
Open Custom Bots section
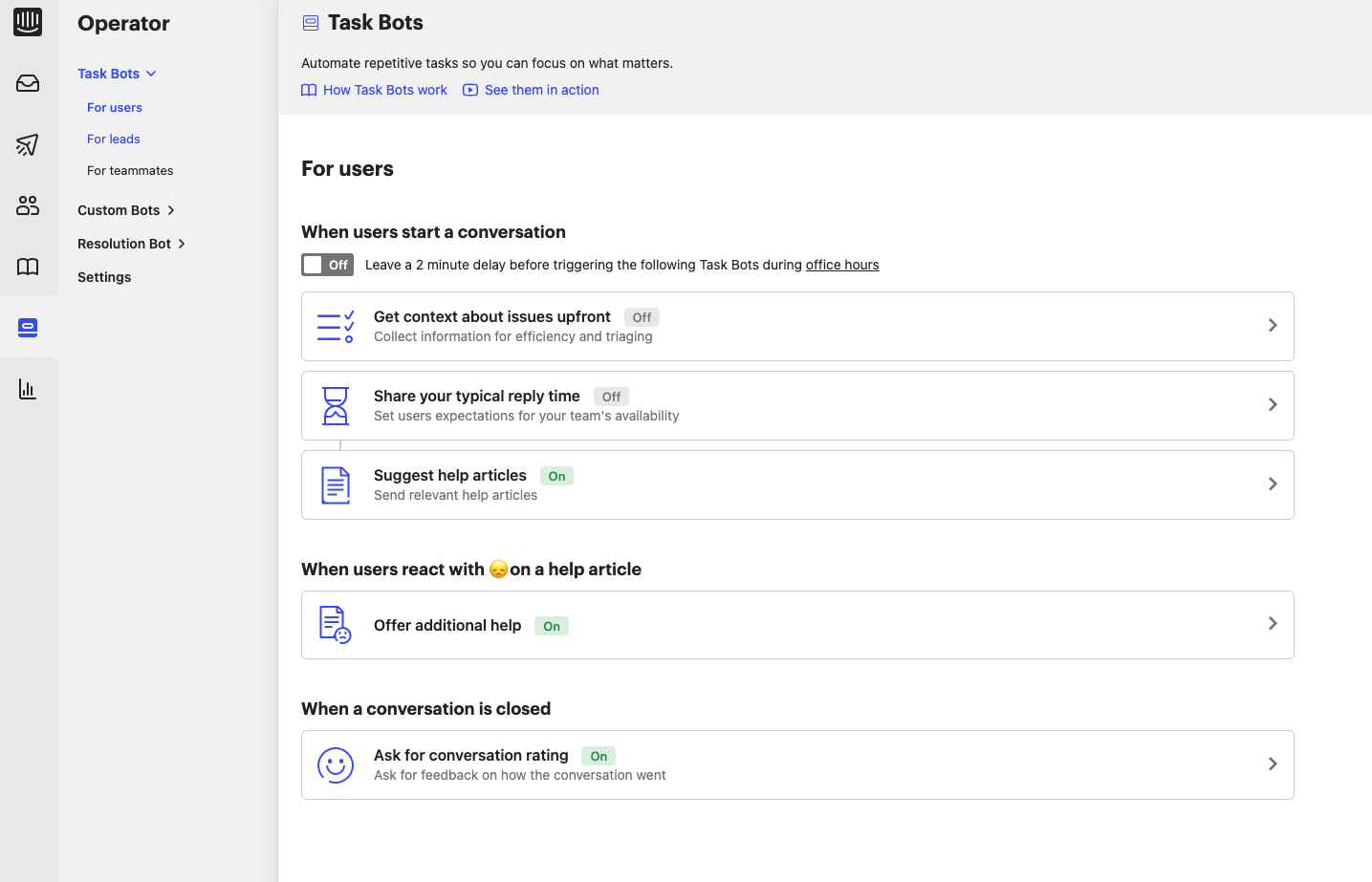point(119,210)
